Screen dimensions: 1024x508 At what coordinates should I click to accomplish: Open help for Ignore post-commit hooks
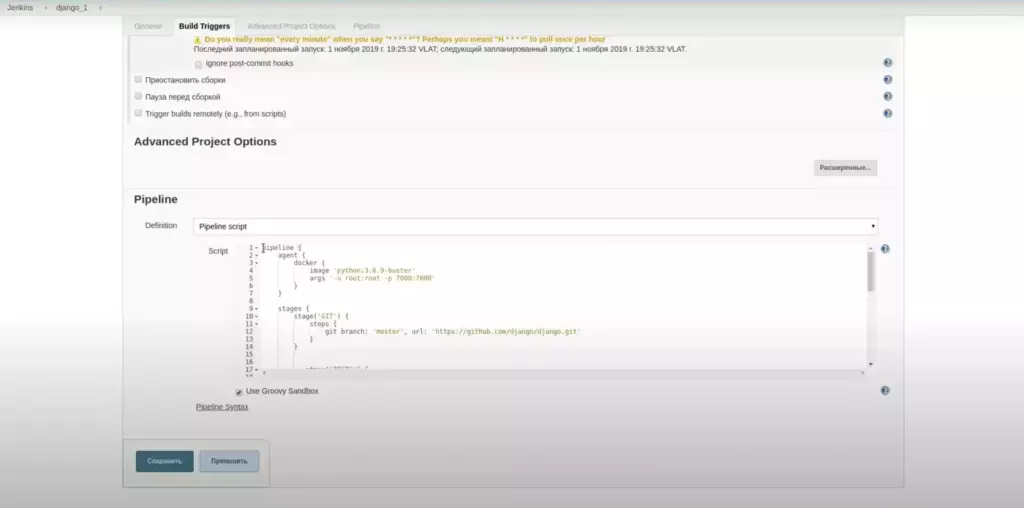point(888,63)
